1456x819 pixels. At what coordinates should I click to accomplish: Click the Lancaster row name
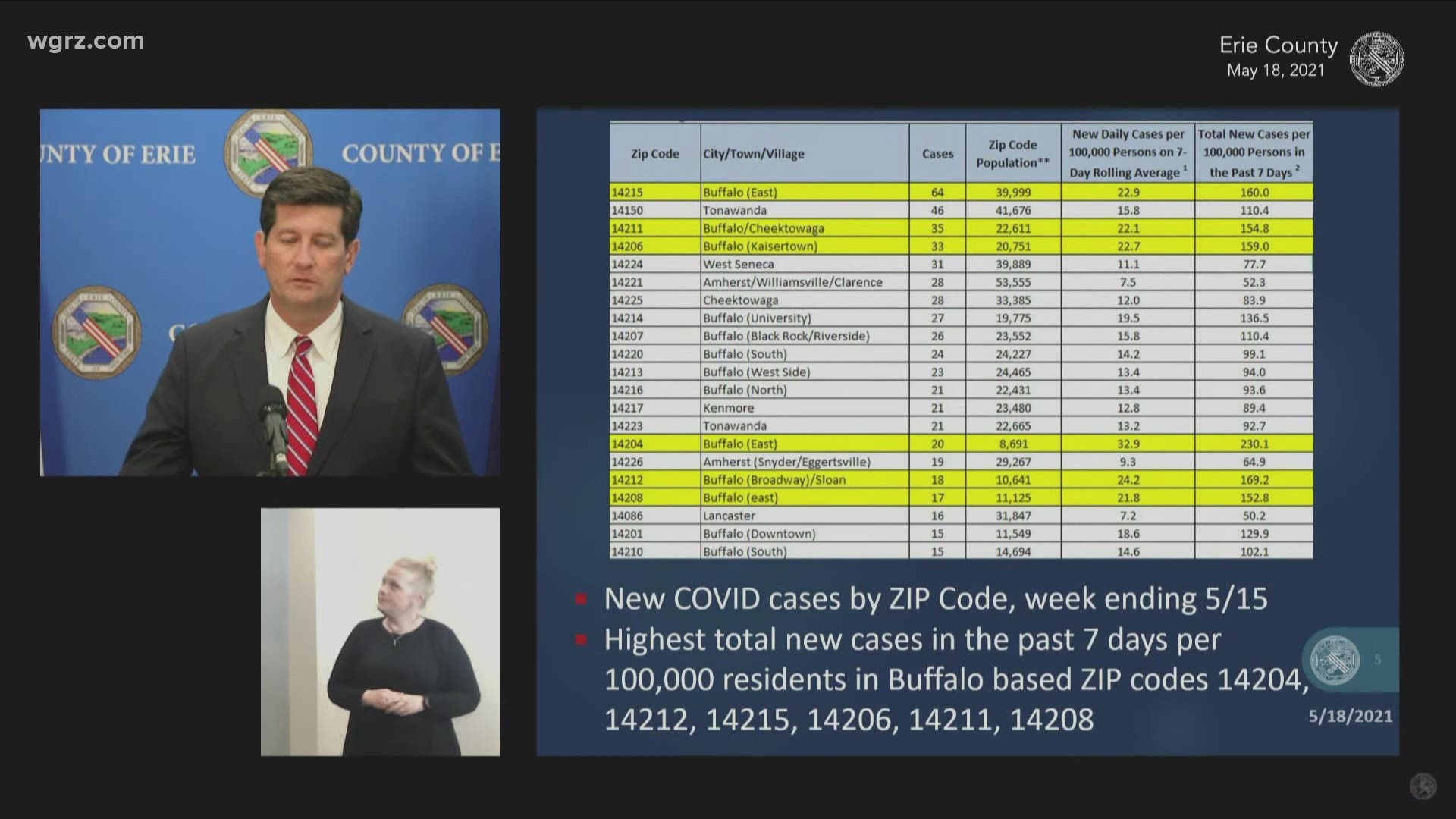click(x=729, y=516)
